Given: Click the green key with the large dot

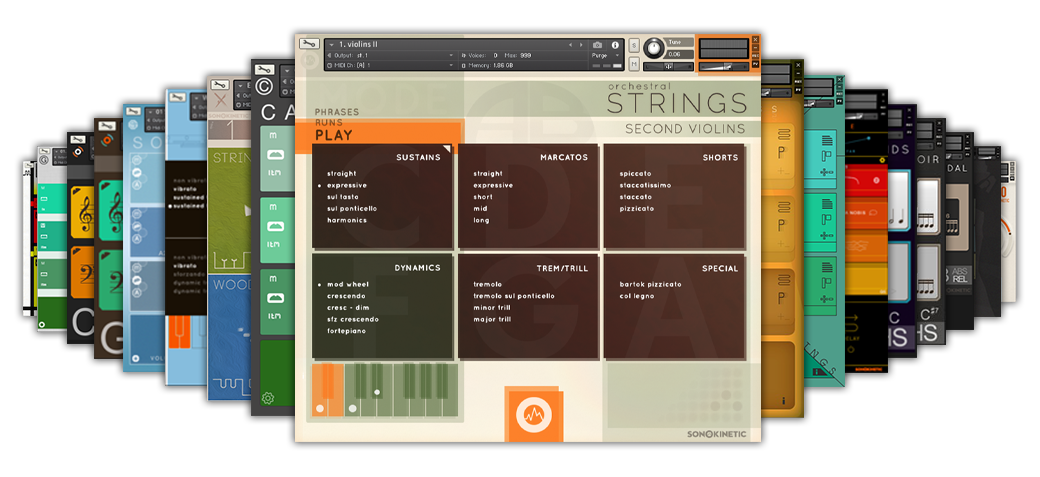Looking at the screenshot, I should pyautogui.click(x=353, y=390).
